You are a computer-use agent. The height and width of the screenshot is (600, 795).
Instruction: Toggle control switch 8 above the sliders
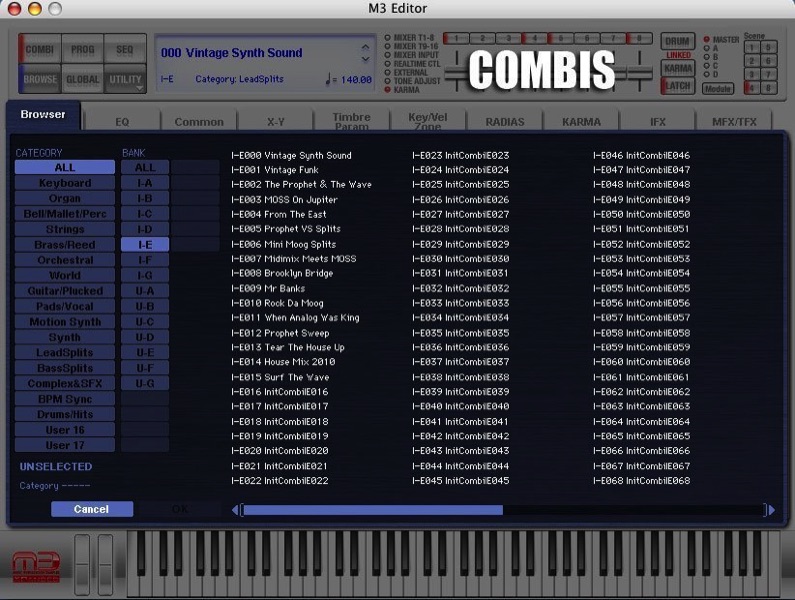(x=639, y=38)
